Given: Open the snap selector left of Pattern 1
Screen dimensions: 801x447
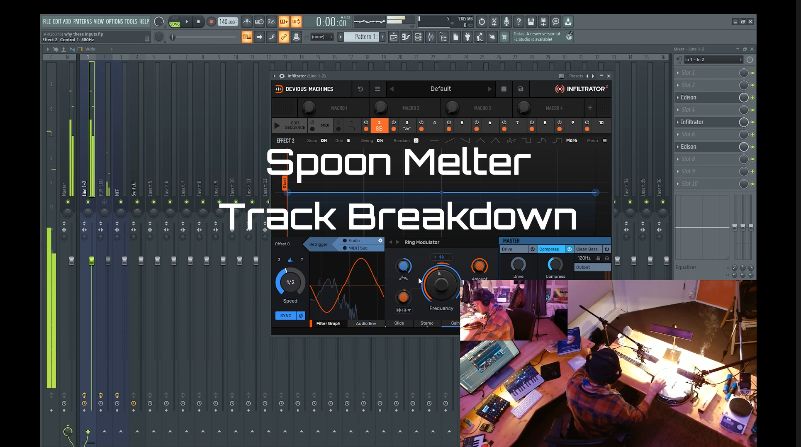Looking at the screenshot, I should coord(322,37).
